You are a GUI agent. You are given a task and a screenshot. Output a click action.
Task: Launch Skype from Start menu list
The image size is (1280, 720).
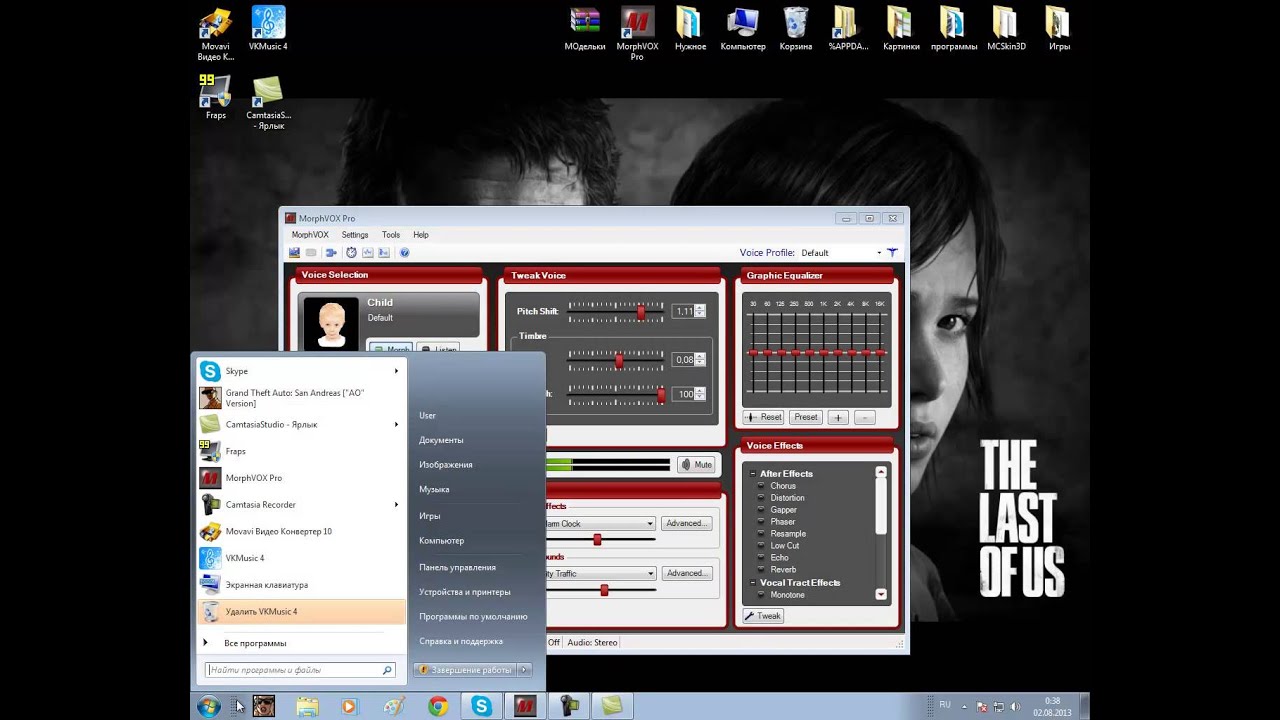(300, 371)
